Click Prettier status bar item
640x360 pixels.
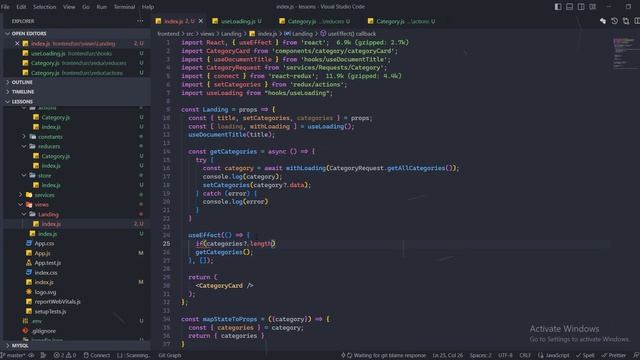point(613,356)
